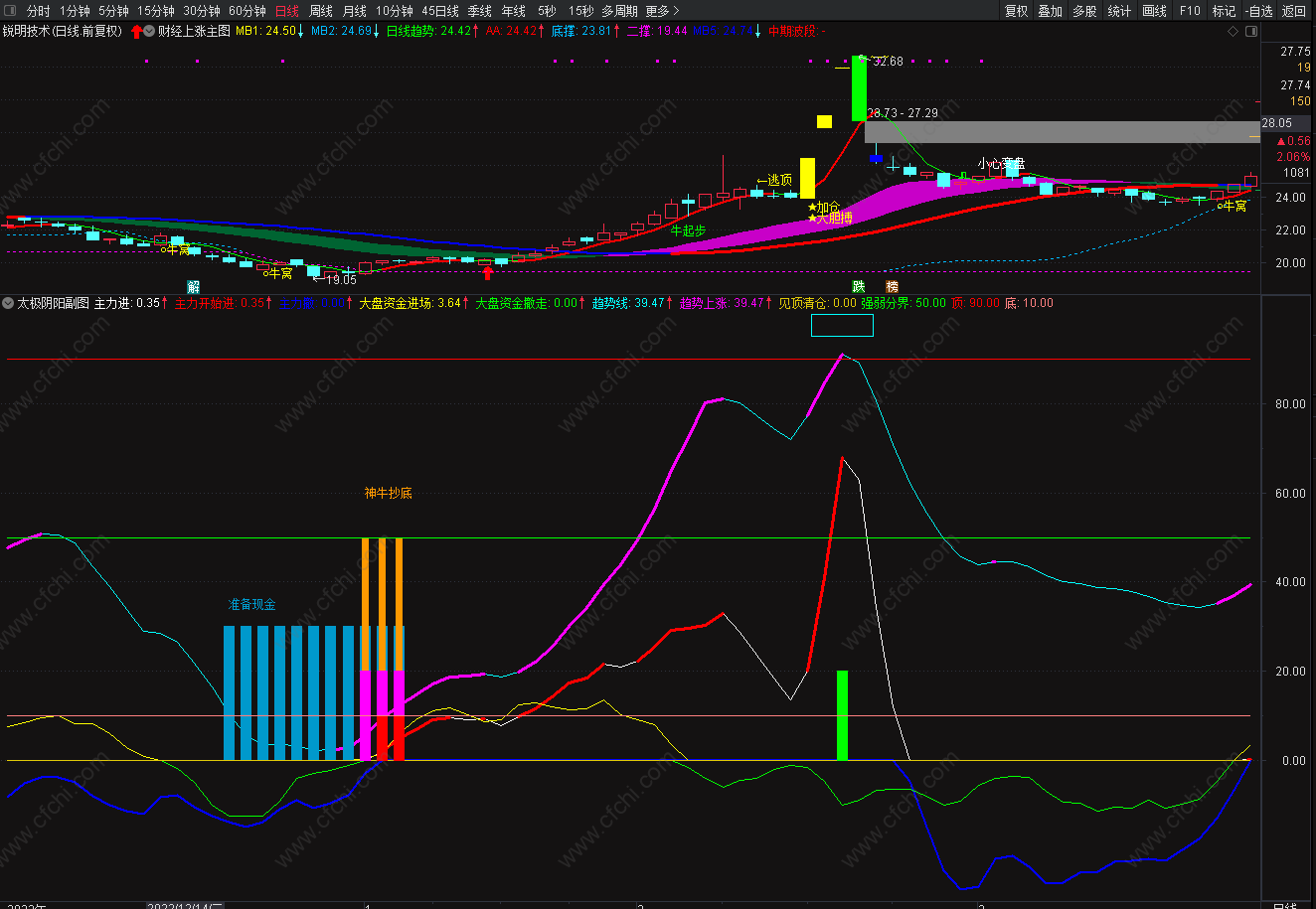Select the 60分钟 period
1316x909 pixels.
[247, 11]
